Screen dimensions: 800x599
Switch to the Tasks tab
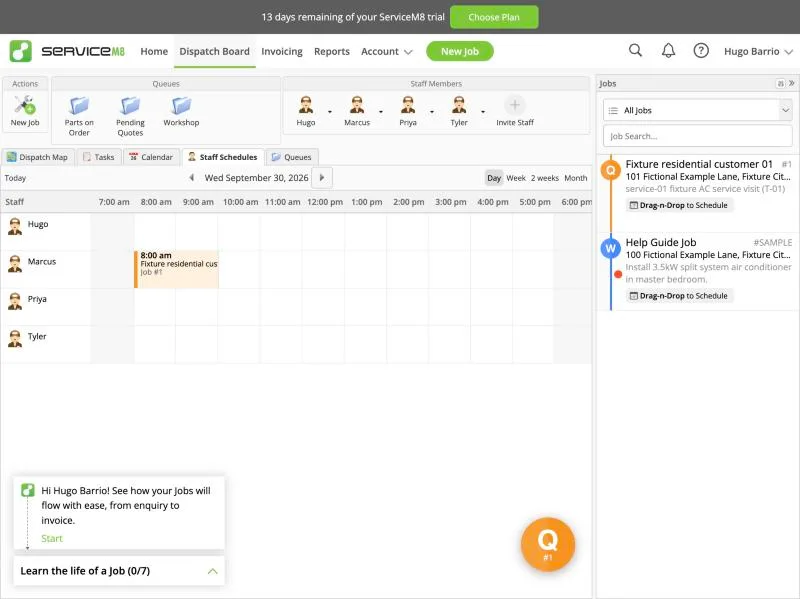pyautogui.click(x=99, y=157)
